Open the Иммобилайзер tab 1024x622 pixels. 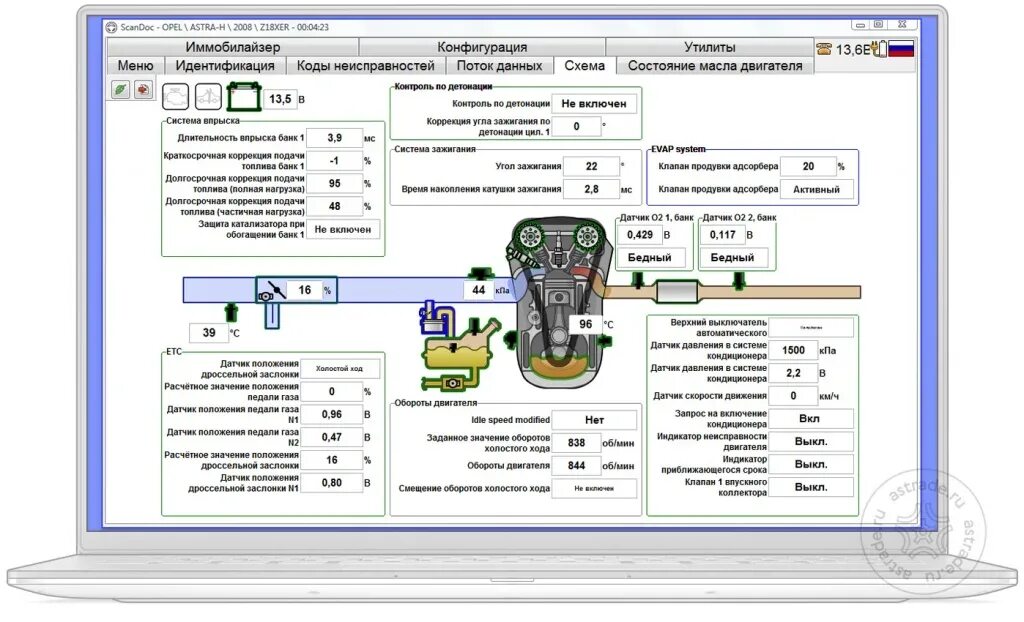click(232, 47)
